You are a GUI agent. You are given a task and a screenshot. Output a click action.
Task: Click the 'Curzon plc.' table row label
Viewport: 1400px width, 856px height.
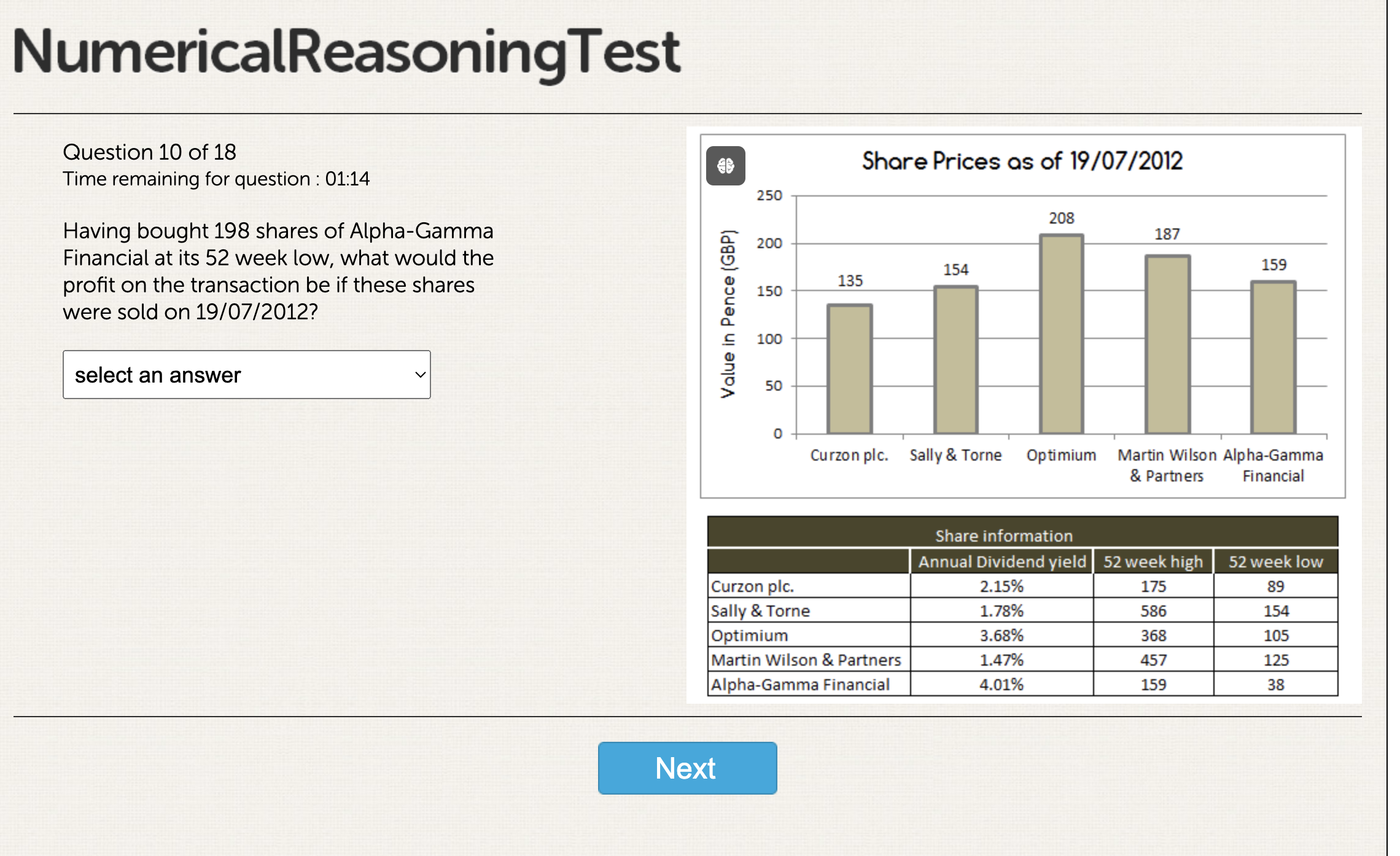(752, 586)
